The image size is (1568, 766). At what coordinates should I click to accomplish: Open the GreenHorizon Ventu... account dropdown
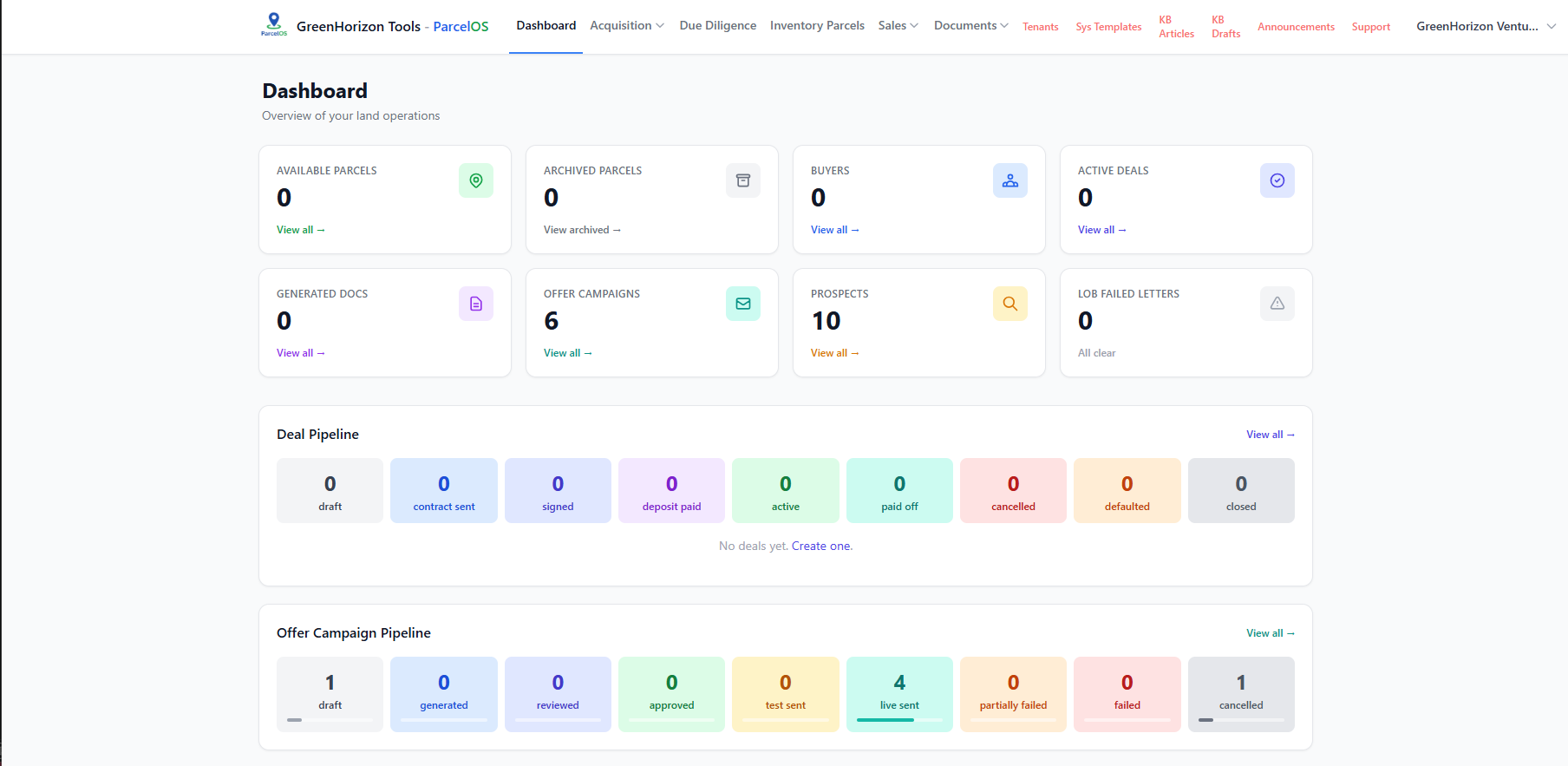1486,26
